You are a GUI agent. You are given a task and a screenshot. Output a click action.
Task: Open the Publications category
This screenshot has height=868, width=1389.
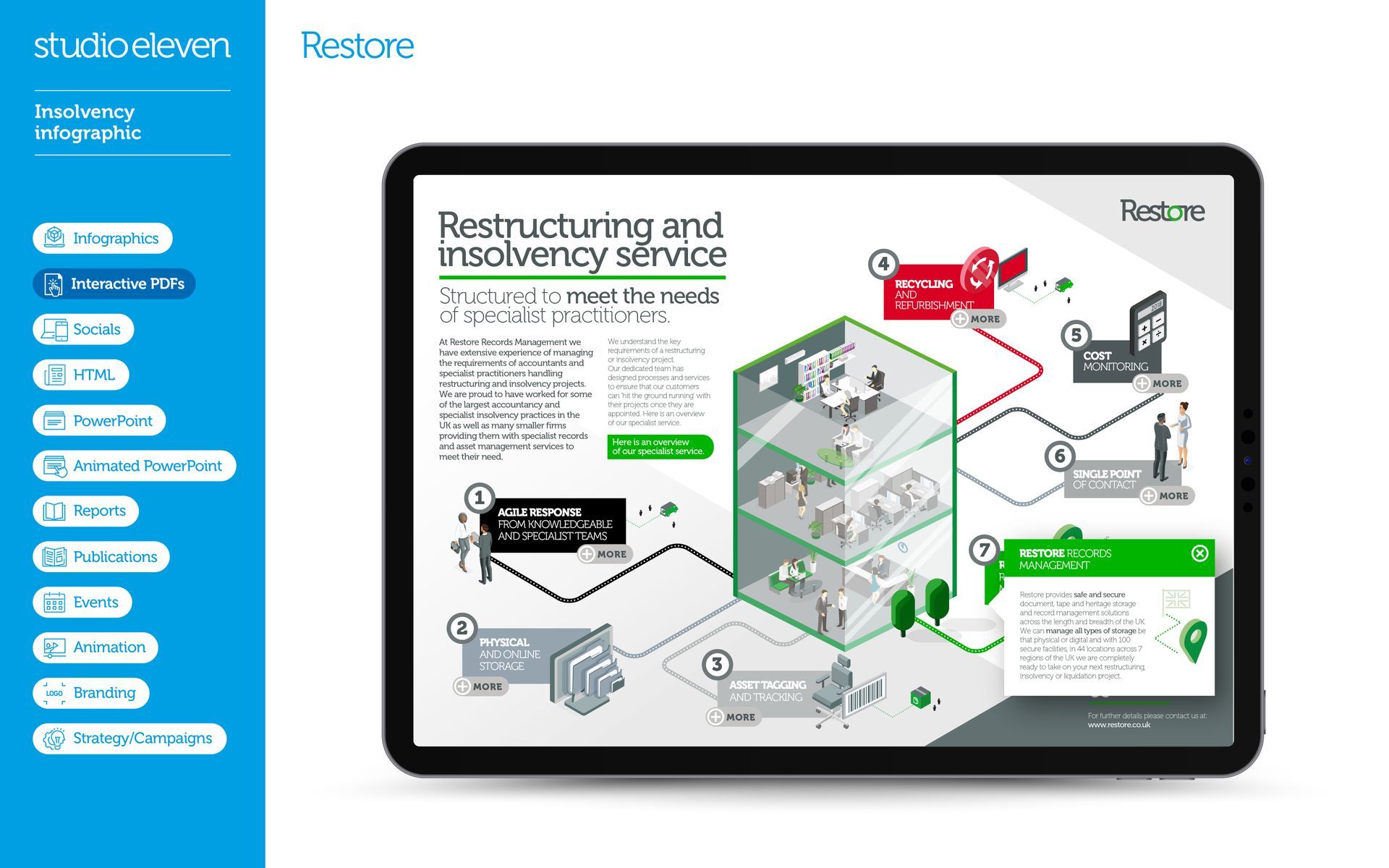click(101, 556)
